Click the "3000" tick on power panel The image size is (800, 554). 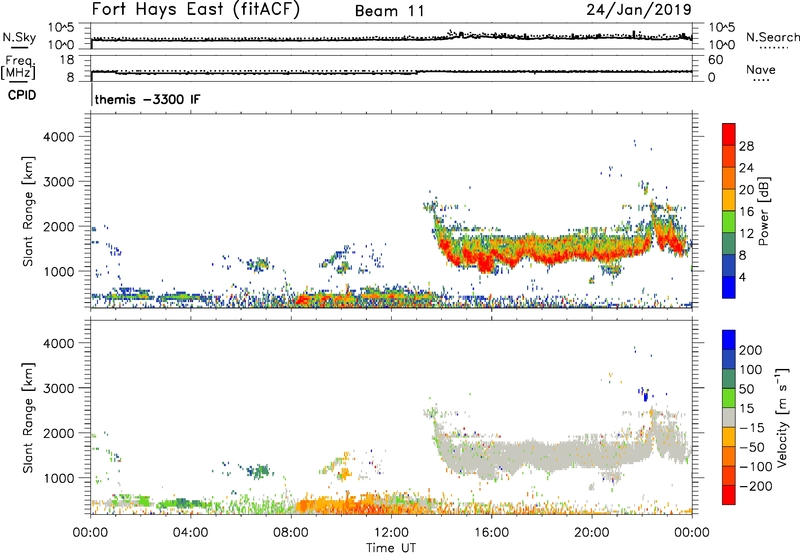[59, 182]
